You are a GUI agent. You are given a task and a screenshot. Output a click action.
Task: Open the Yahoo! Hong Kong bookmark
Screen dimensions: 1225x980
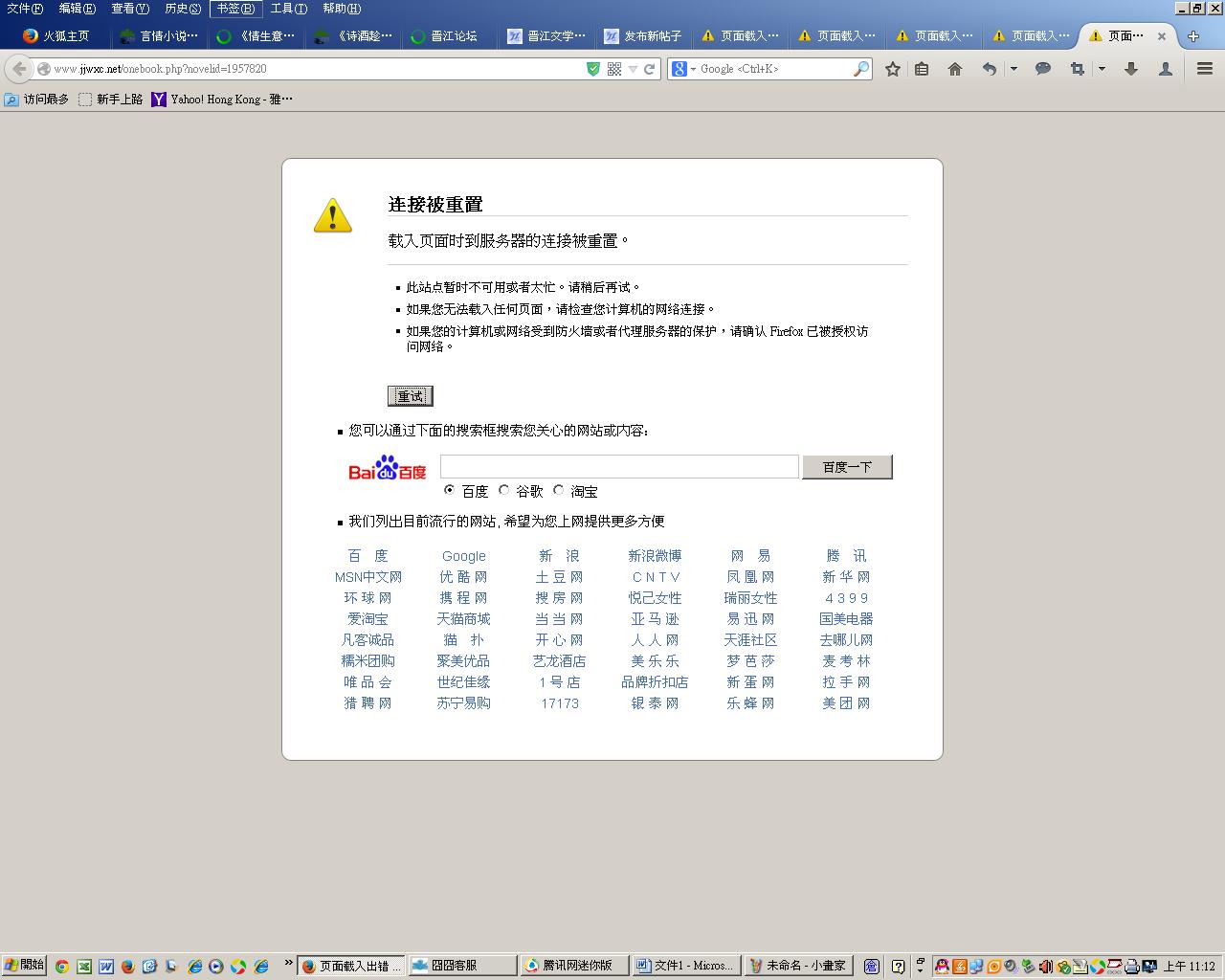click(x=222, y=100)
